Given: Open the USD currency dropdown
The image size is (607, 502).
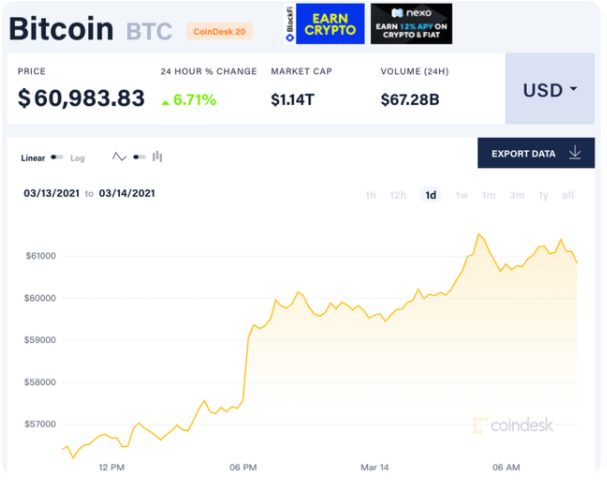Looking at the screenshot, I should click(x=550, y=89).
